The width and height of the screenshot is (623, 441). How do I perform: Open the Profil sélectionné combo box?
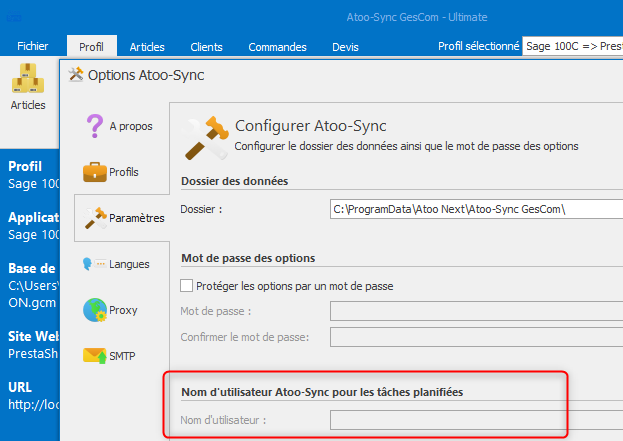click(x=573, y=46)
